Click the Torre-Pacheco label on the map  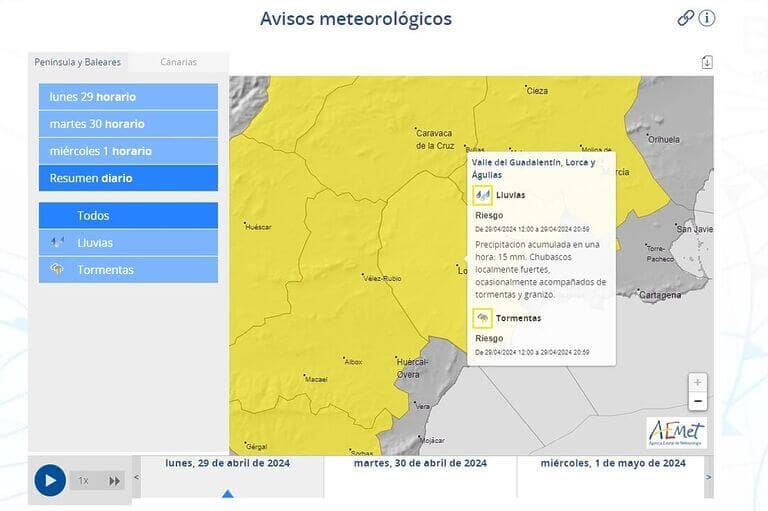[x=660, y=254]
